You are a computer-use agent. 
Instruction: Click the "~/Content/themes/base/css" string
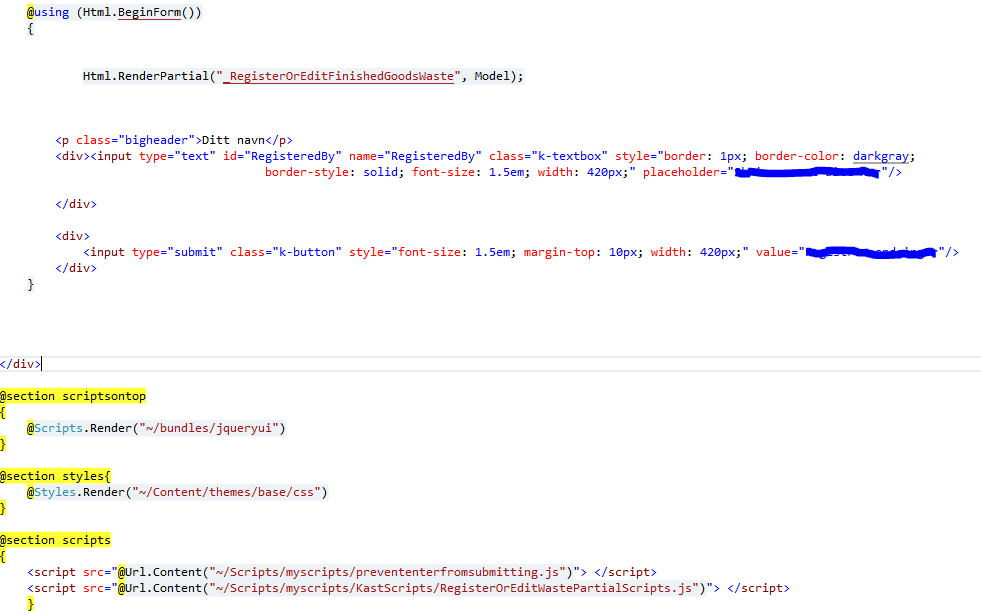[x=226, y=492]
